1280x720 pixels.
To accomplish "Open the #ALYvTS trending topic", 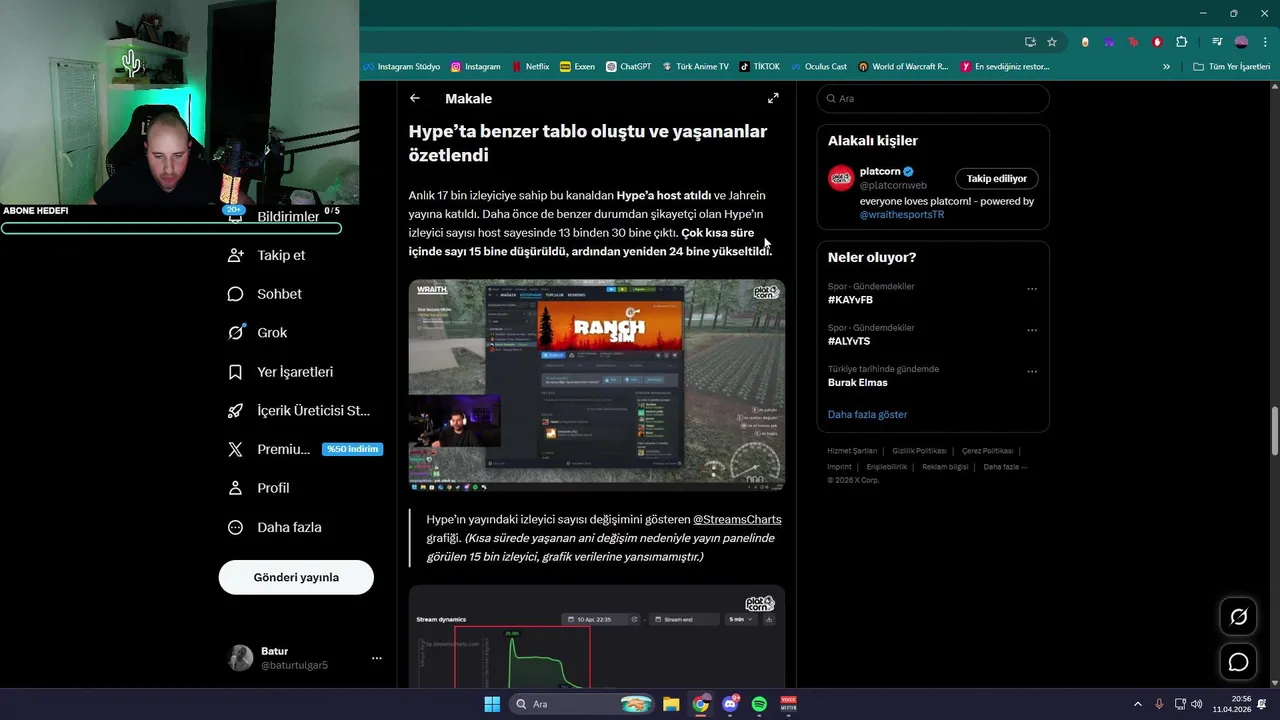I will click(849, 341).
